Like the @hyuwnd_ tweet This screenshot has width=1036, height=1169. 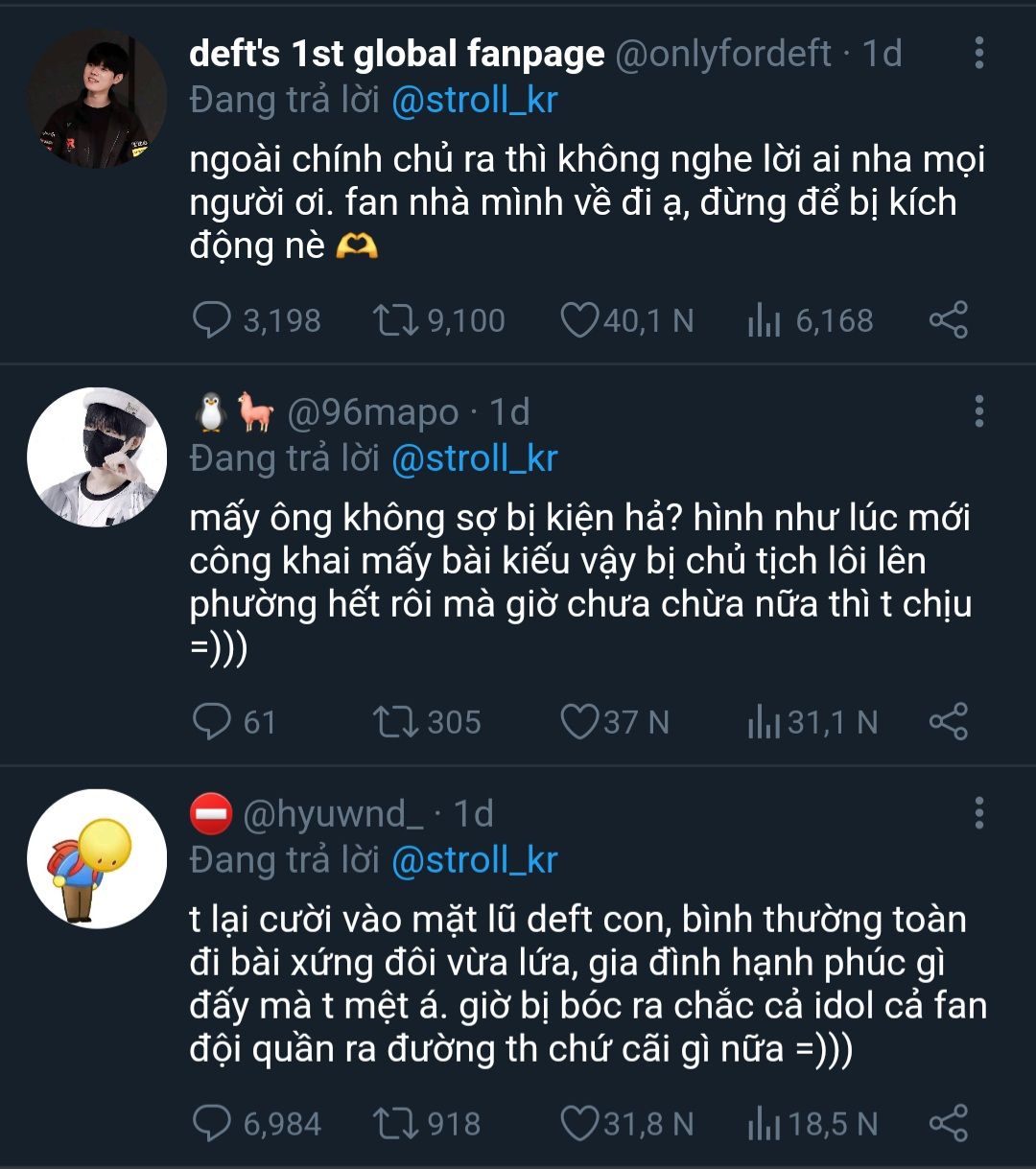pyautogui.click(x=578, y=1124)
